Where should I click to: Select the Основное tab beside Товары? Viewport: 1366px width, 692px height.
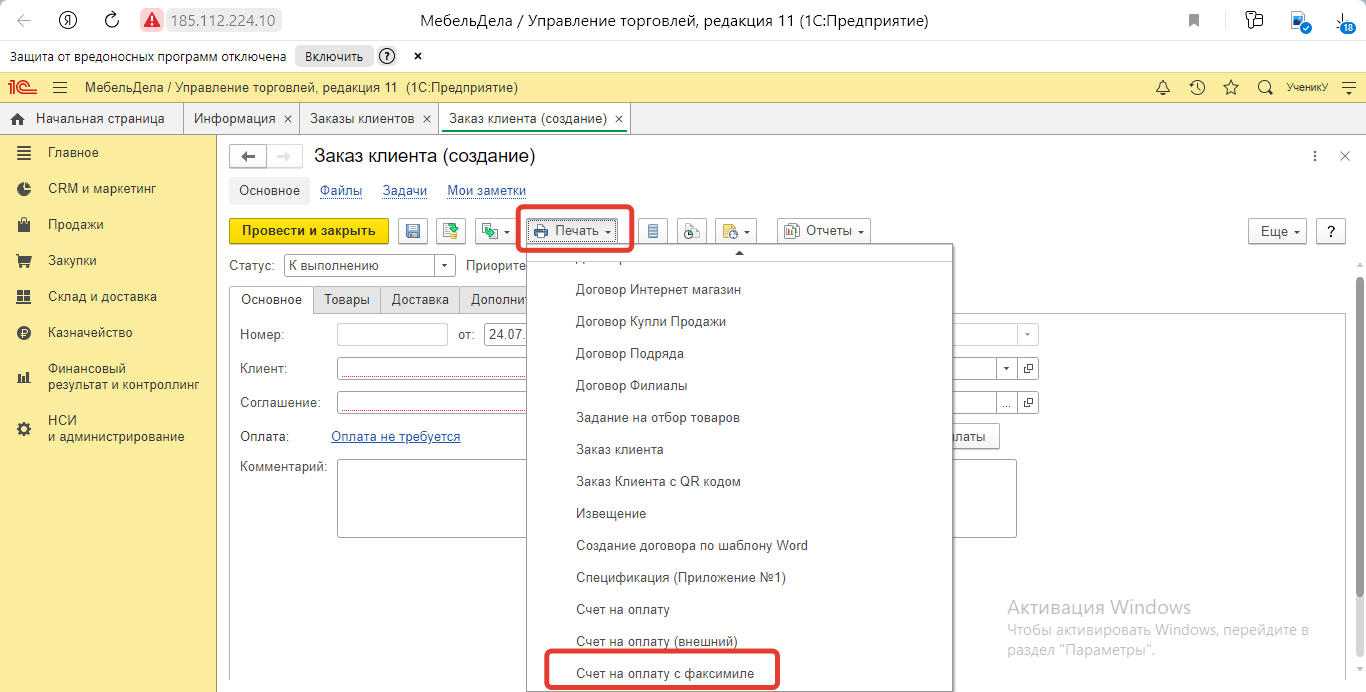point(271,300)
